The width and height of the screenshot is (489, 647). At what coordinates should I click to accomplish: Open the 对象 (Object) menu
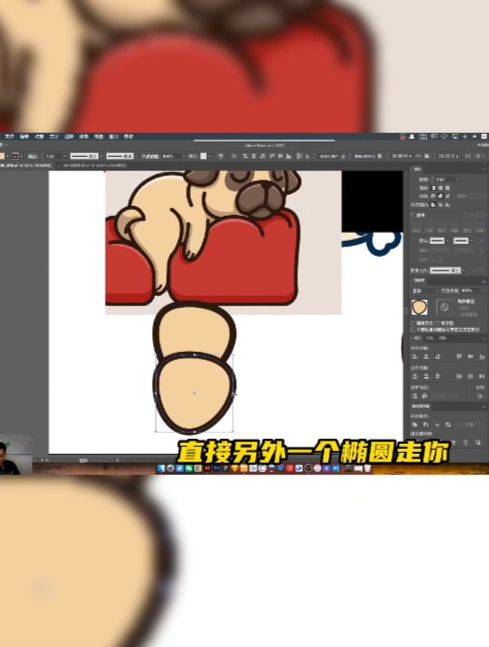39,137
